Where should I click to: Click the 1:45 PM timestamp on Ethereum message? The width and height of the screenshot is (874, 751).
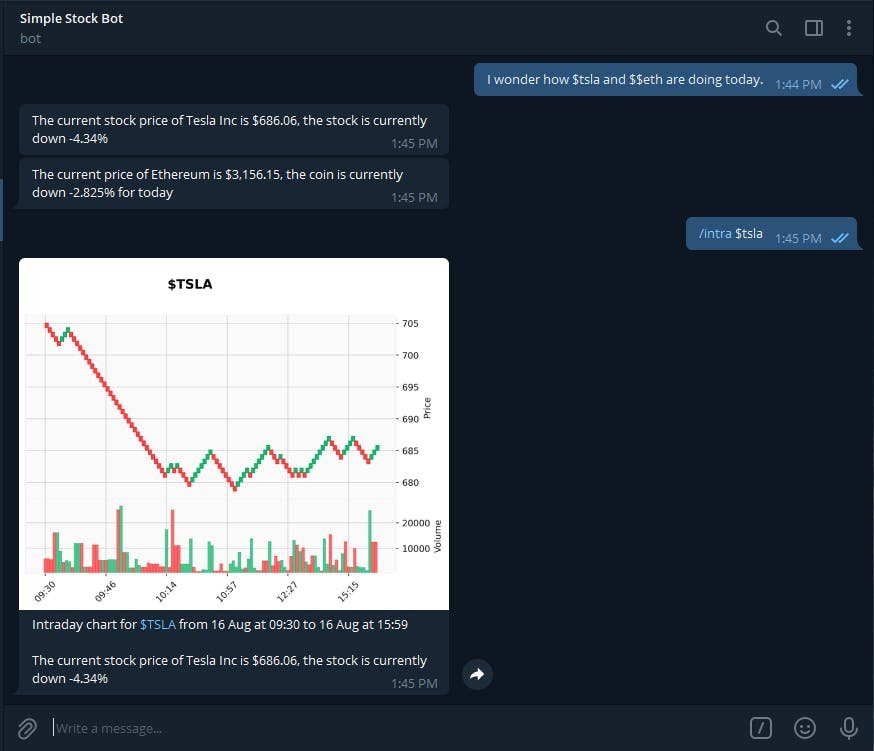[x=414, y=198]
